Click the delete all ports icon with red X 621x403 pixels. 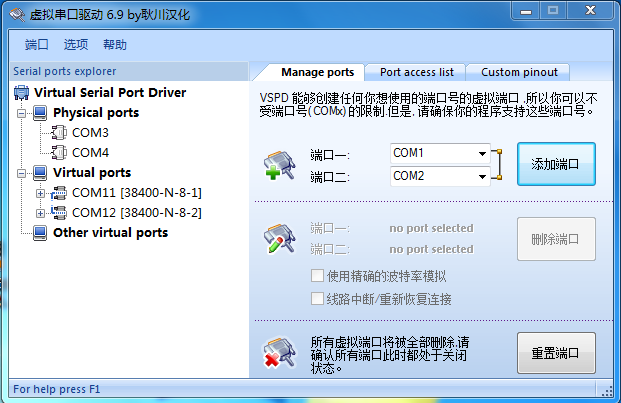[x=280, y=352]
